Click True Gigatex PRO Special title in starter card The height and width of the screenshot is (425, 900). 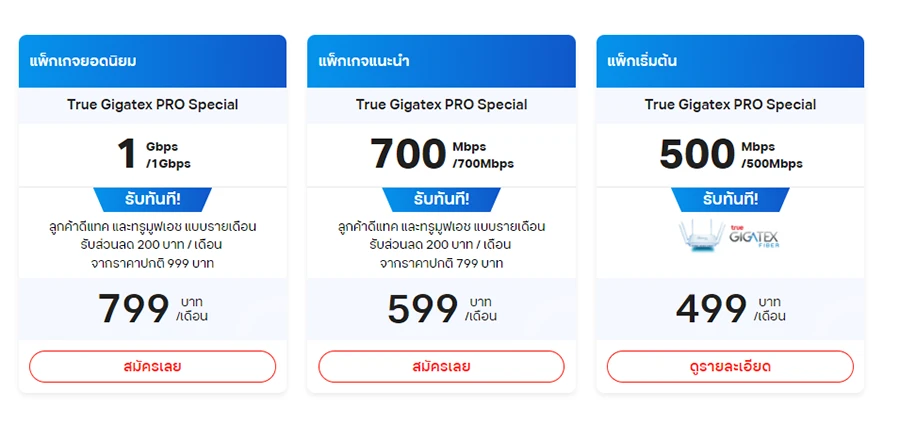[730, 104]
